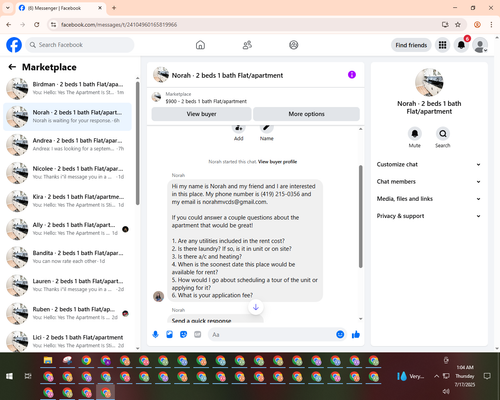Click Norah's listing thumbnail in right panel
Viewport: 500px width, 400px height.
pos(429,83)
